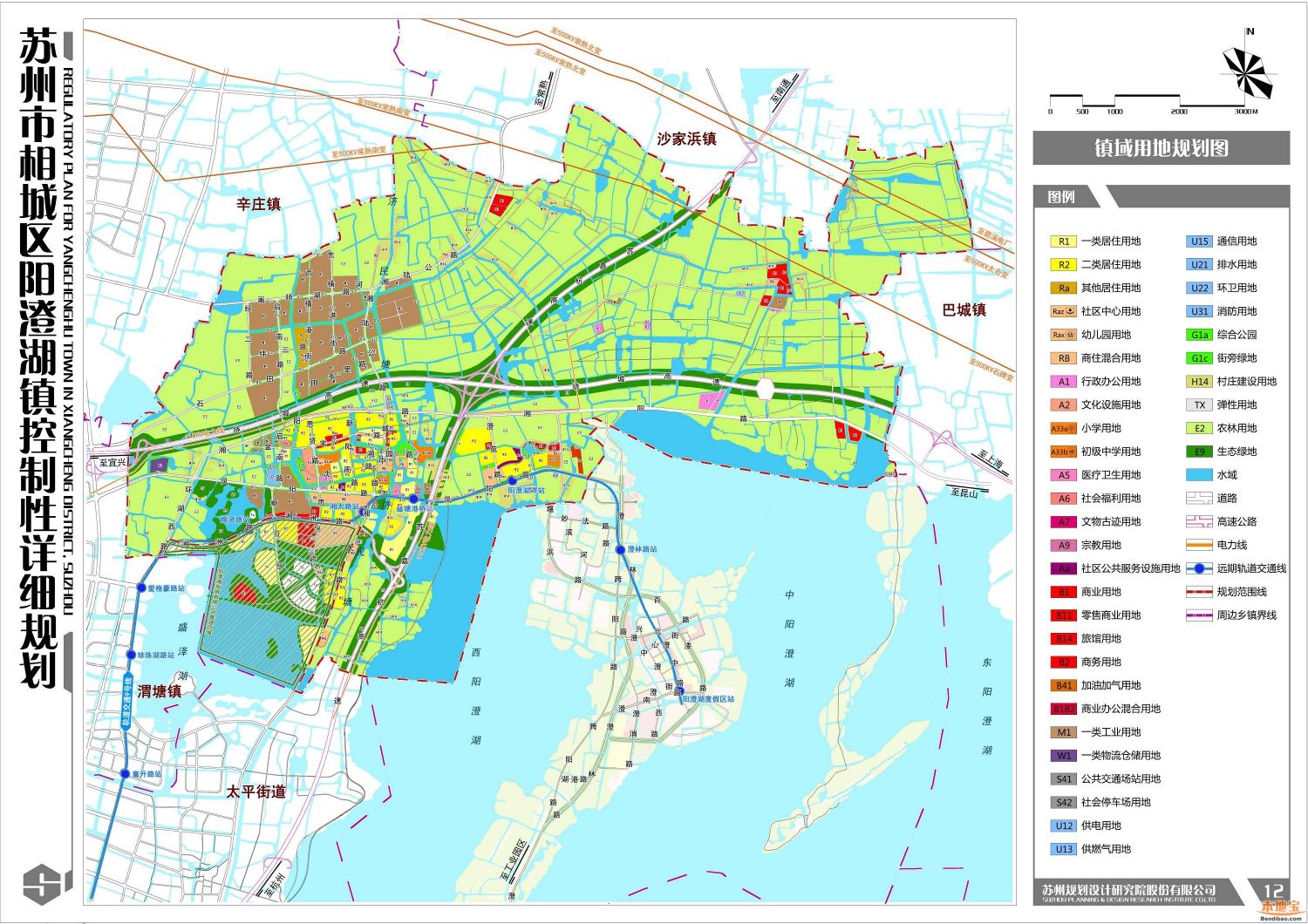Click the 至南通 direction label
The height and width of the screenshot is (924, 1308).
(780, 92)
